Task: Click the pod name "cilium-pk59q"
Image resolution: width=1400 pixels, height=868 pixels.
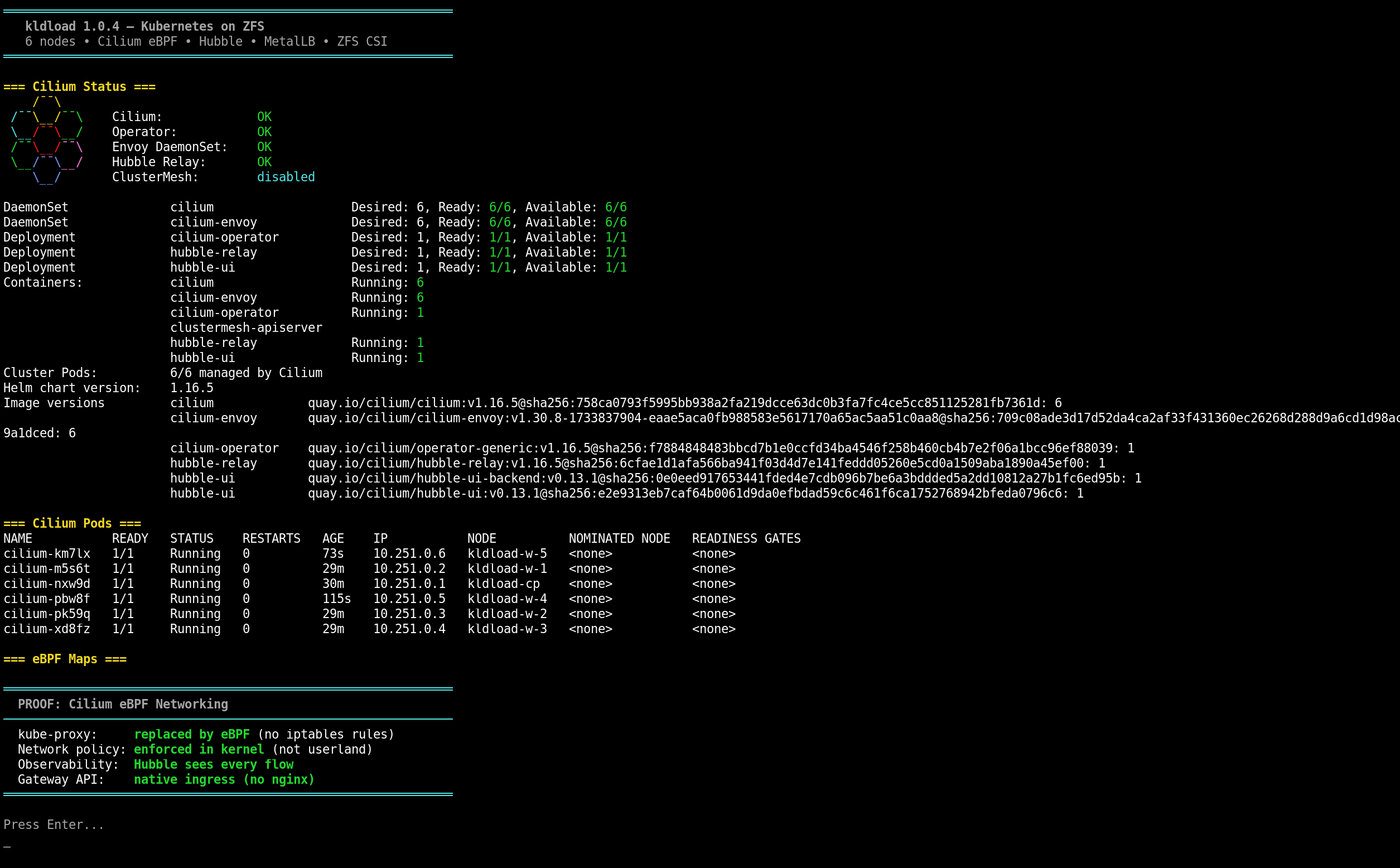Action: 47,614
